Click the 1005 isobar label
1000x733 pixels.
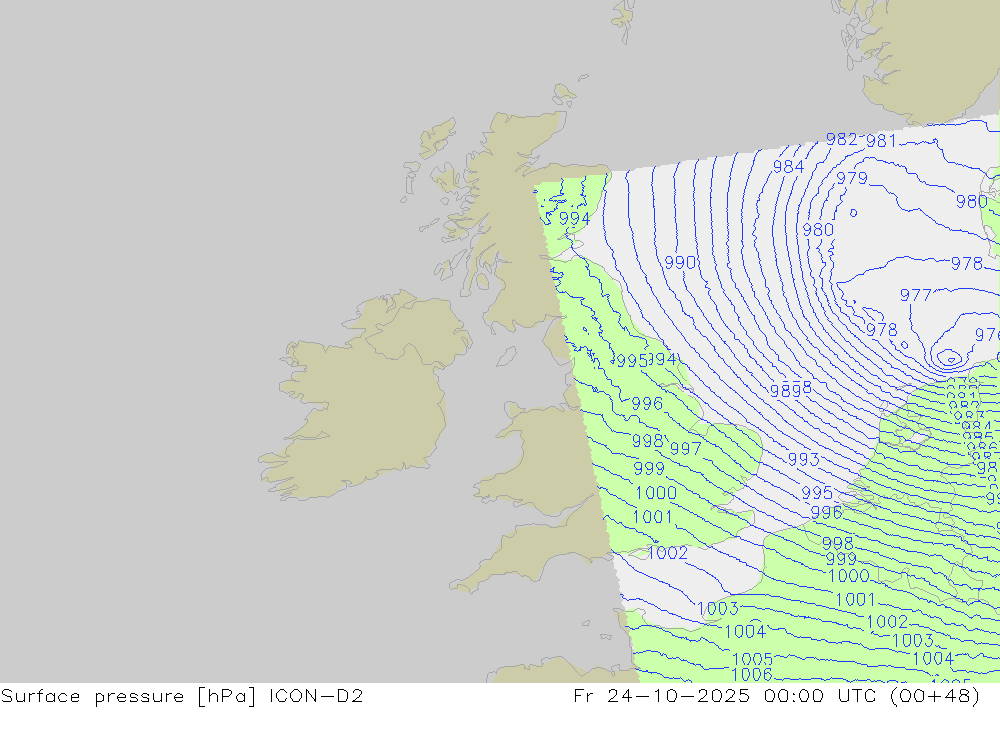[x=753, y=659]
